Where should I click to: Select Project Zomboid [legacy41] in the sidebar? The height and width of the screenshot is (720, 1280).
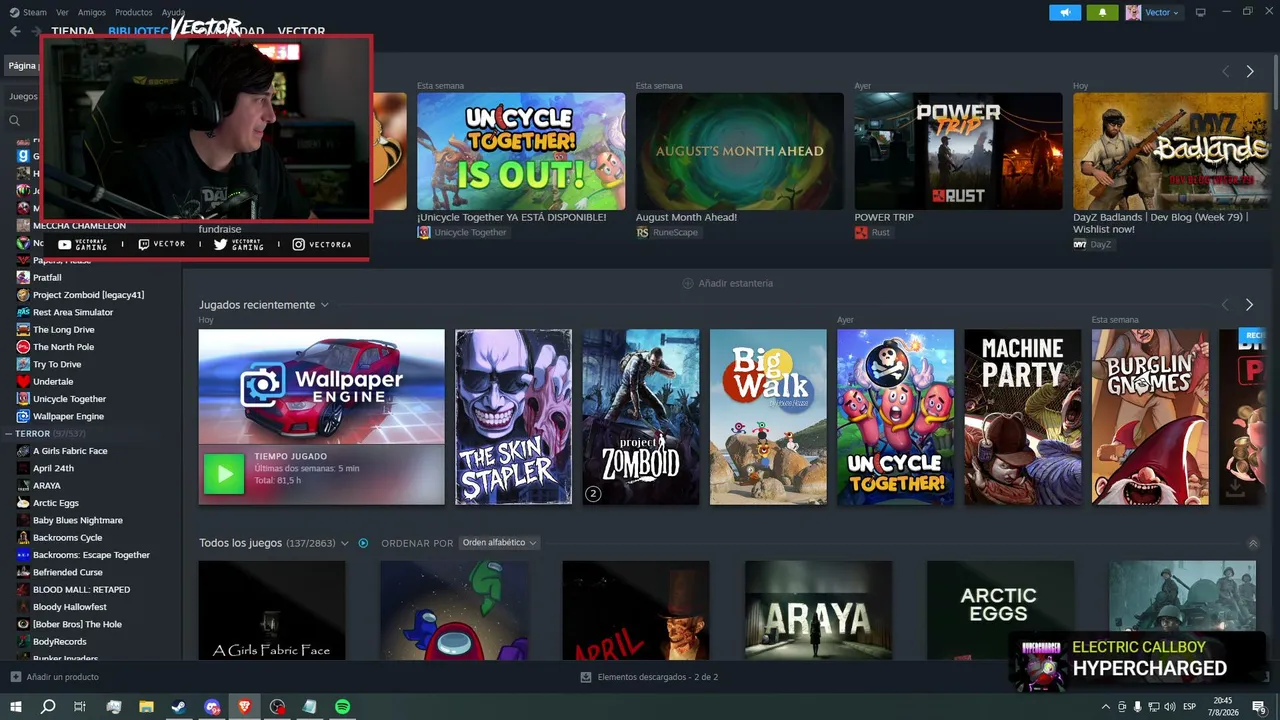pos(89,295)
